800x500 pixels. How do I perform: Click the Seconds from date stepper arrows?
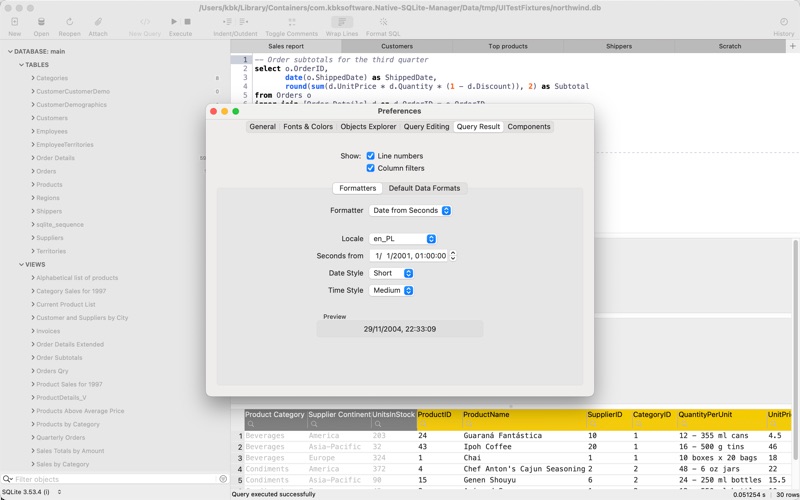point(453,256)
